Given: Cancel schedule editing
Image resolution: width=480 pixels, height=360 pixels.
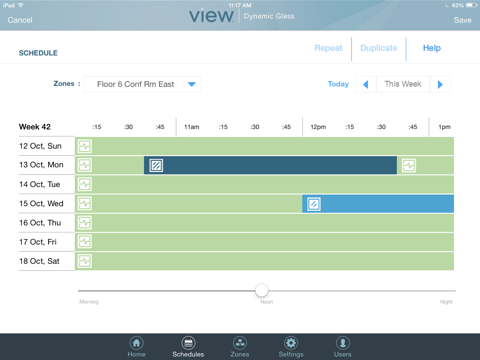Looking at the screenshot, I should point(20,20).
